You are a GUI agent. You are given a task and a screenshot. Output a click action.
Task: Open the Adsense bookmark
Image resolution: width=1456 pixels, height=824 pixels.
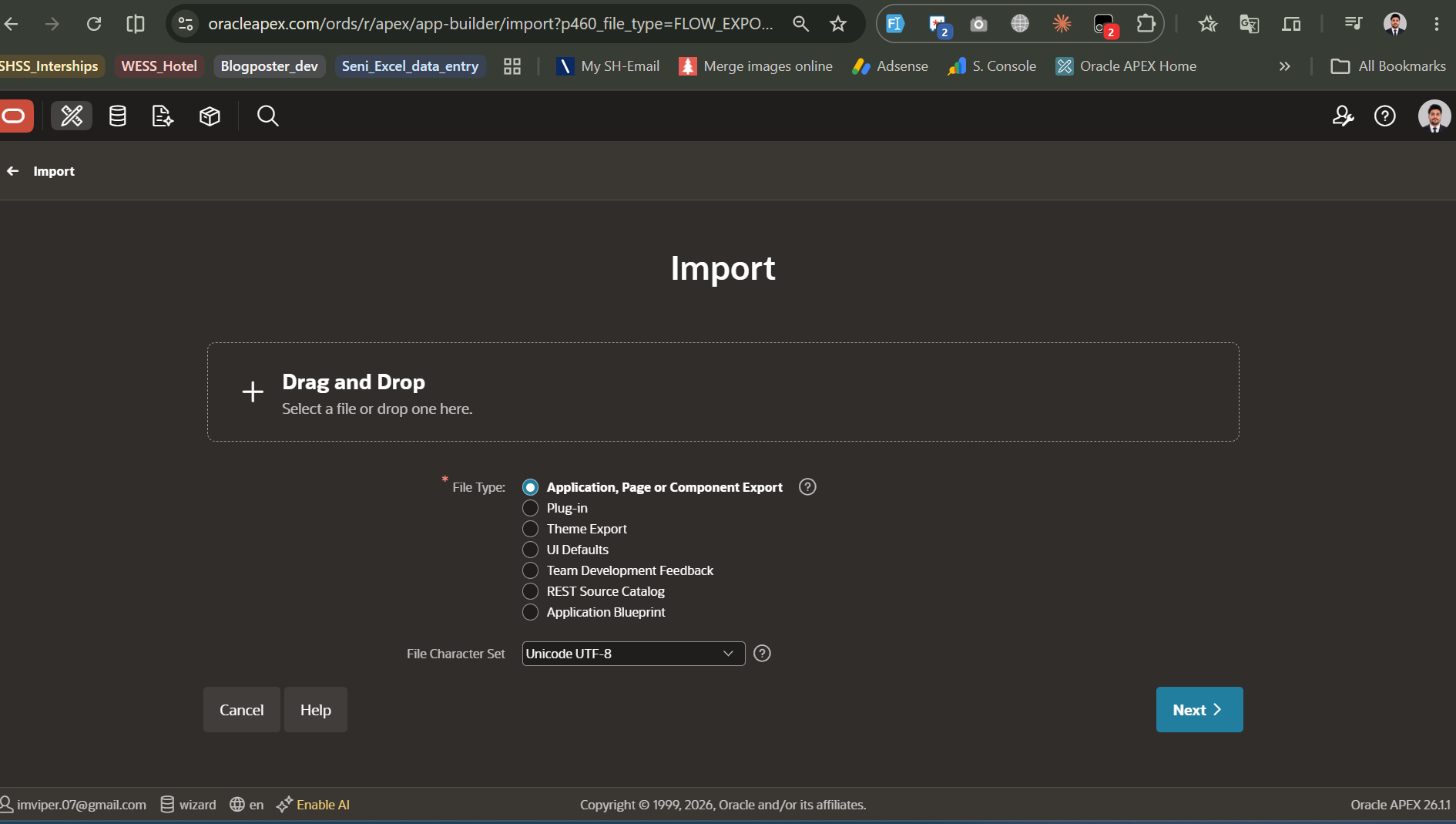[890, 66]
